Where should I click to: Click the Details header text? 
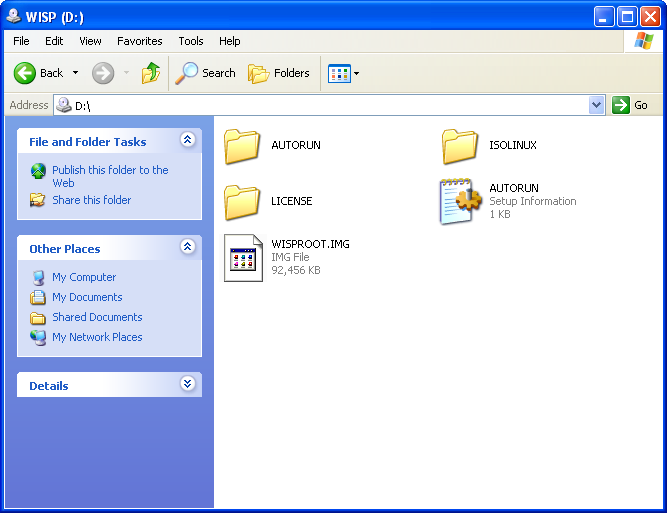tap(48, 386)
